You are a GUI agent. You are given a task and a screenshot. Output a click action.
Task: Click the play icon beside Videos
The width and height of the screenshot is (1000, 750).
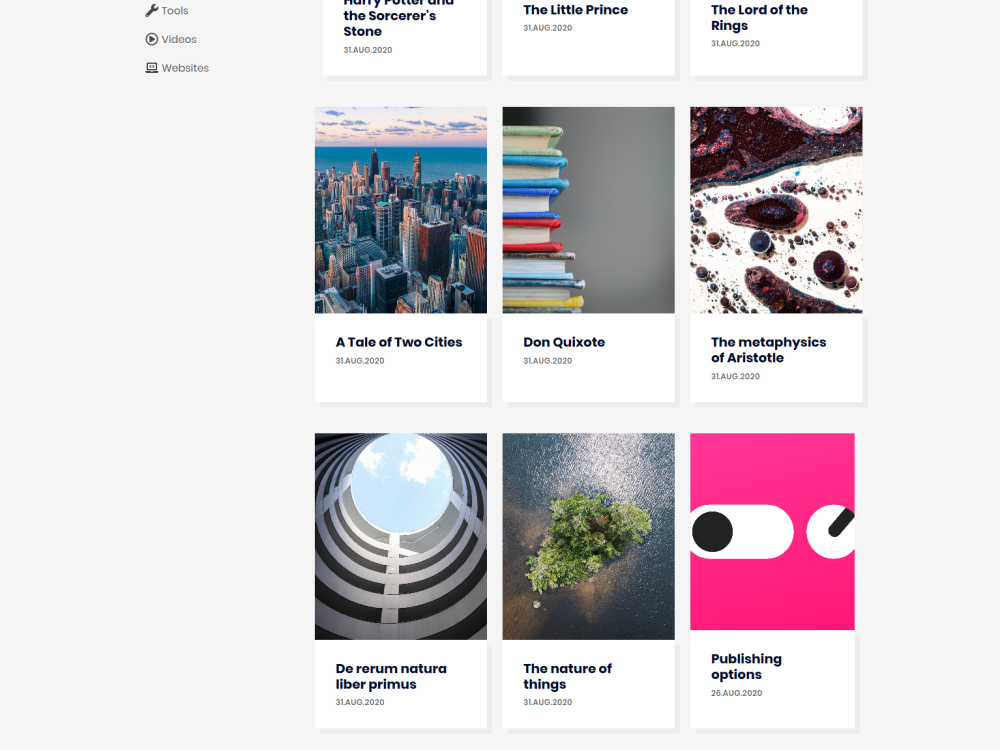coord(150,38)
